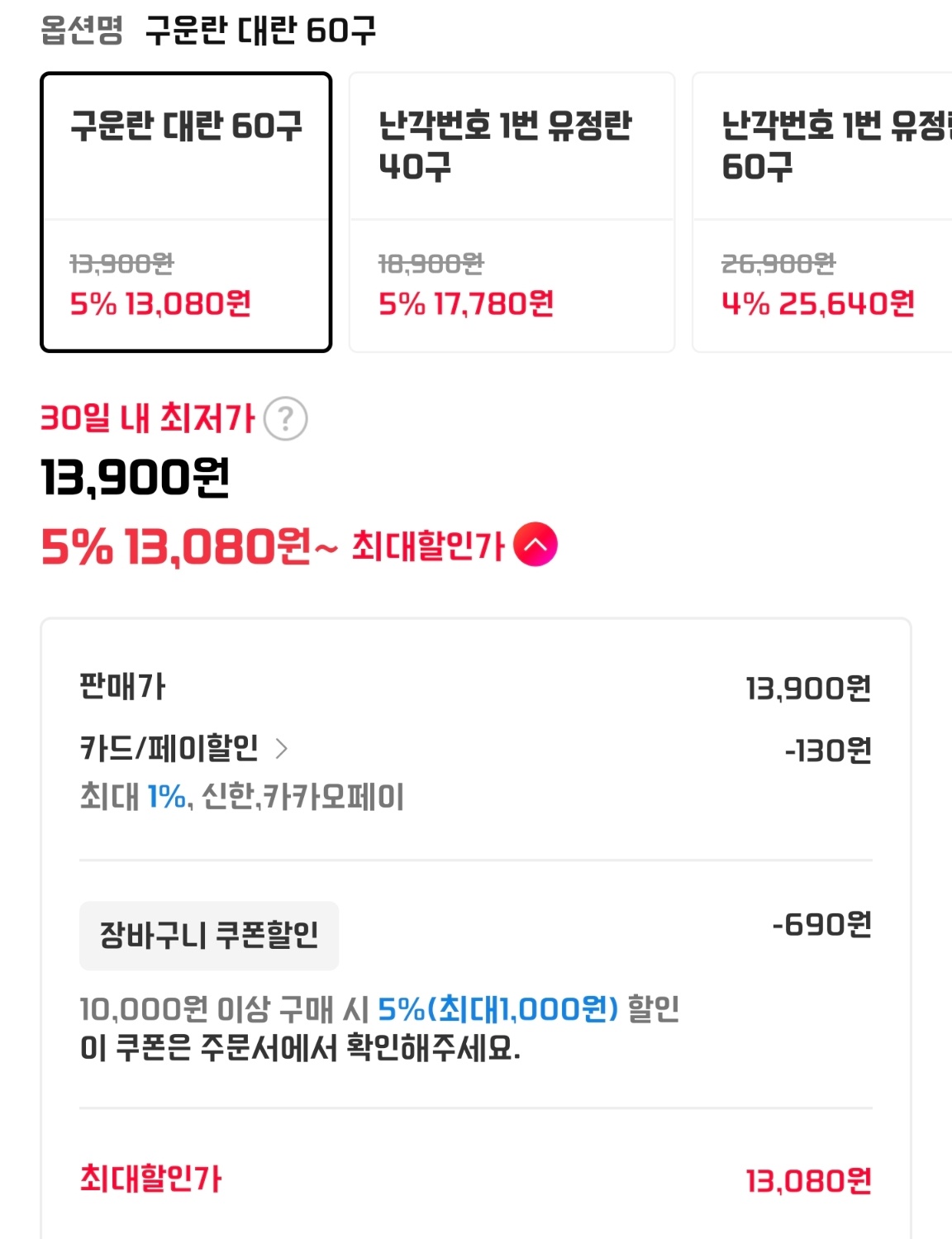Tap the red 30일 내 최저가 label
Viewport: 952px width, 1239px height.
pos(148,418)
